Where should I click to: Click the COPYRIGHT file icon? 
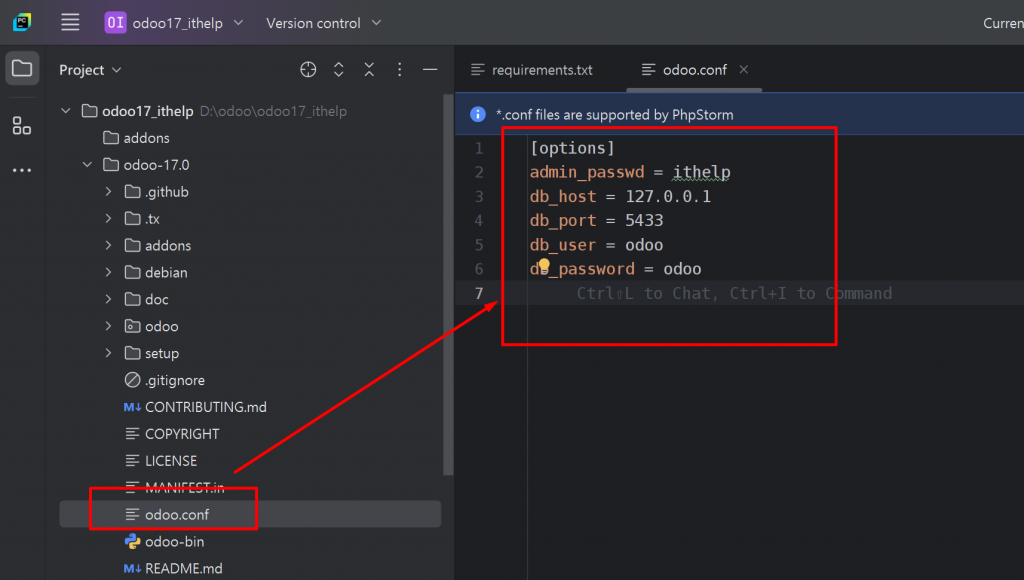133,434
